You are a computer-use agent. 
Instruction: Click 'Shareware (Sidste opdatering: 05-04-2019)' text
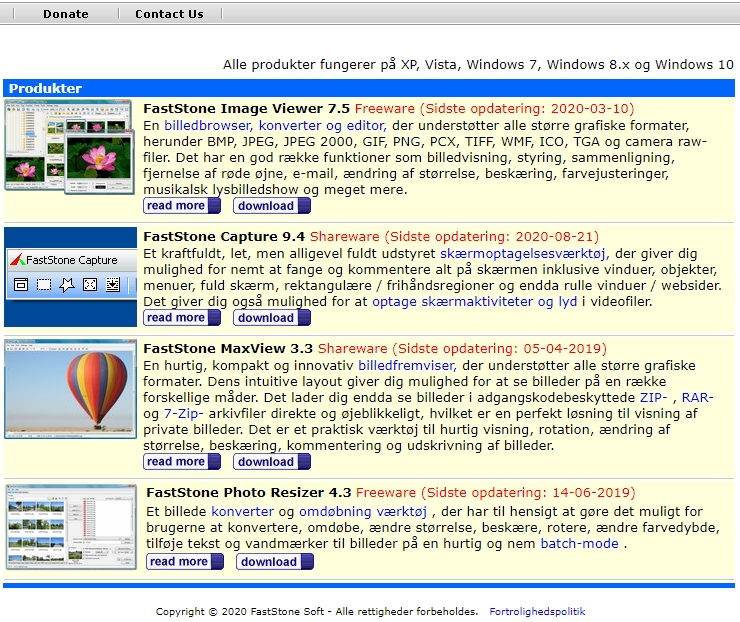[x=462, y=349]
